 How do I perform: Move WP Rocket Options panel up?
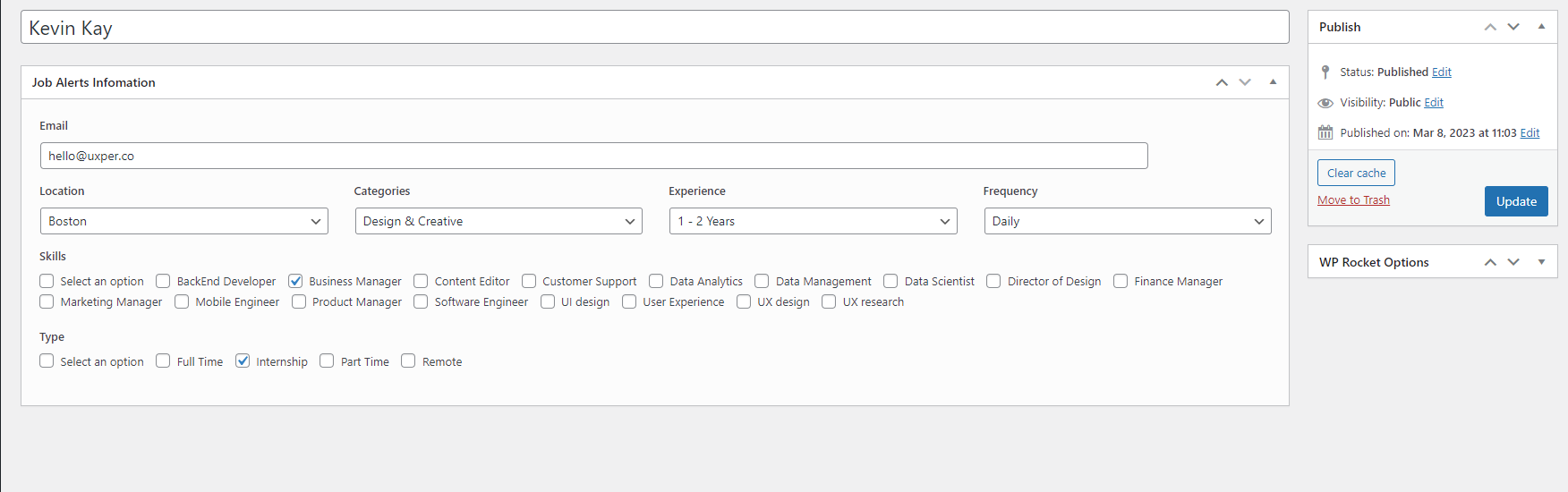(x=1490, y=262)
